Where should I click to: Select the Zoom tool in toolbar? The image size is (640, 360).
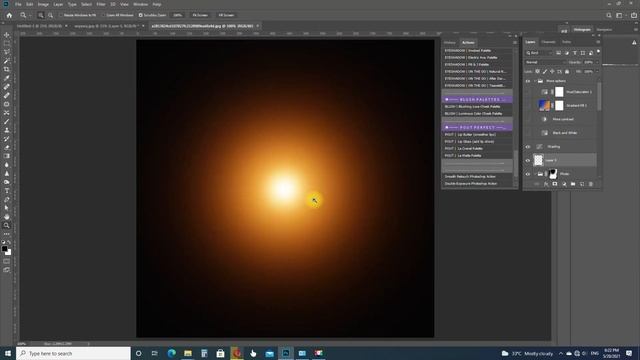(7, 225)
